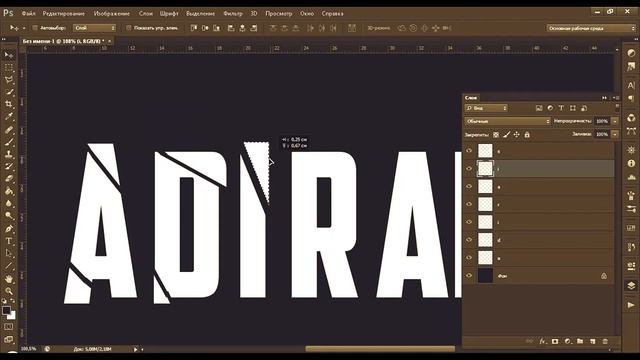Screen dimensions: 640x360
Task: Open tool preset picker arrow
Action: (x=24, y=28)
